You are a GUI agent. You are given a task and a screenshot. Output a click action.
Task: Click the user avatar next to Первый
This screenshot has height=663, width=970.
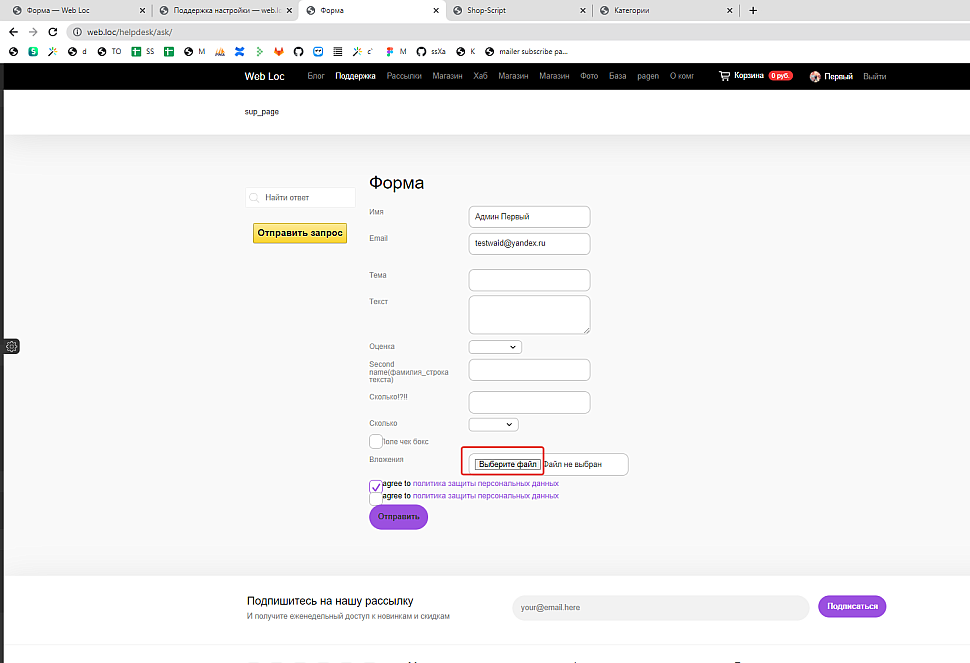815,76
